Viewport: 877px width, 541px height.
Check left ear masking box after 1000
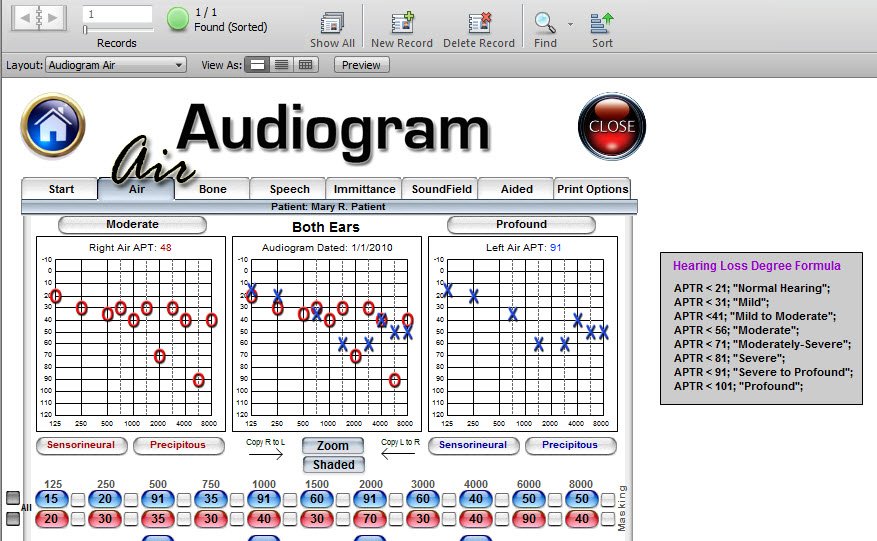click(290, 499)
